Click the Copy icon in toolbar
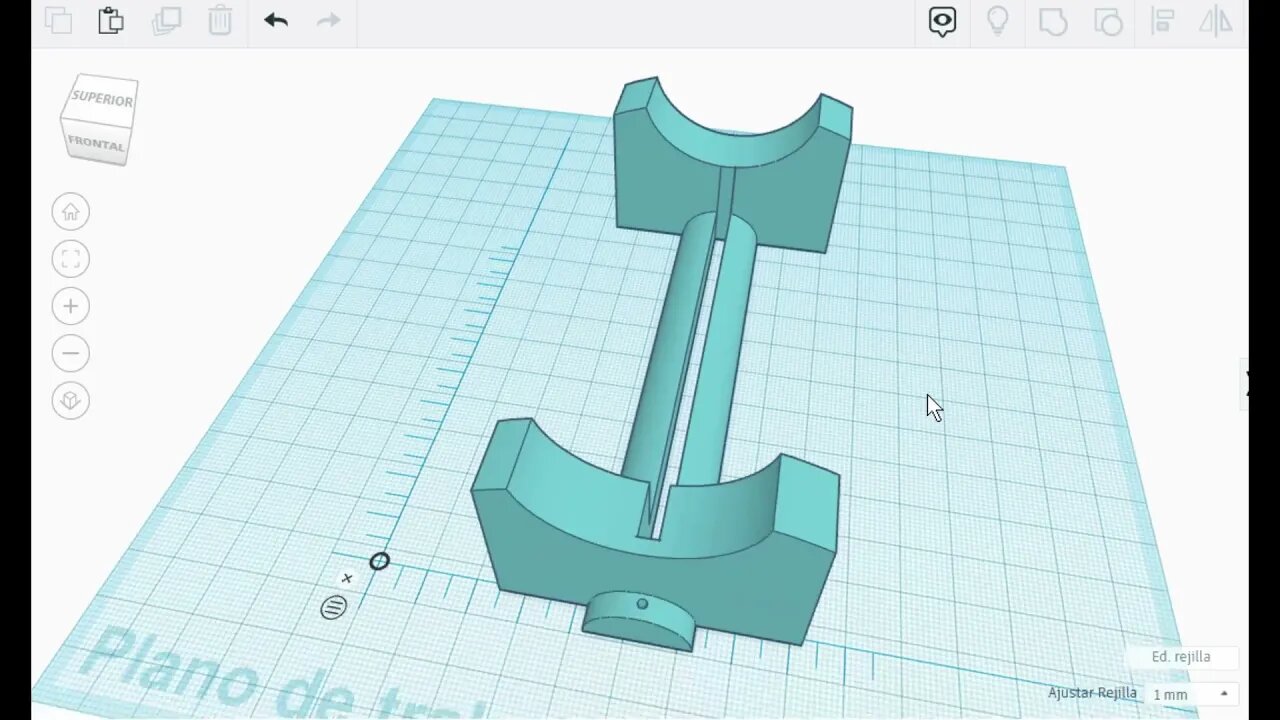The height and width of the screenshot is (720, 1280). click(x=59, y=20)
